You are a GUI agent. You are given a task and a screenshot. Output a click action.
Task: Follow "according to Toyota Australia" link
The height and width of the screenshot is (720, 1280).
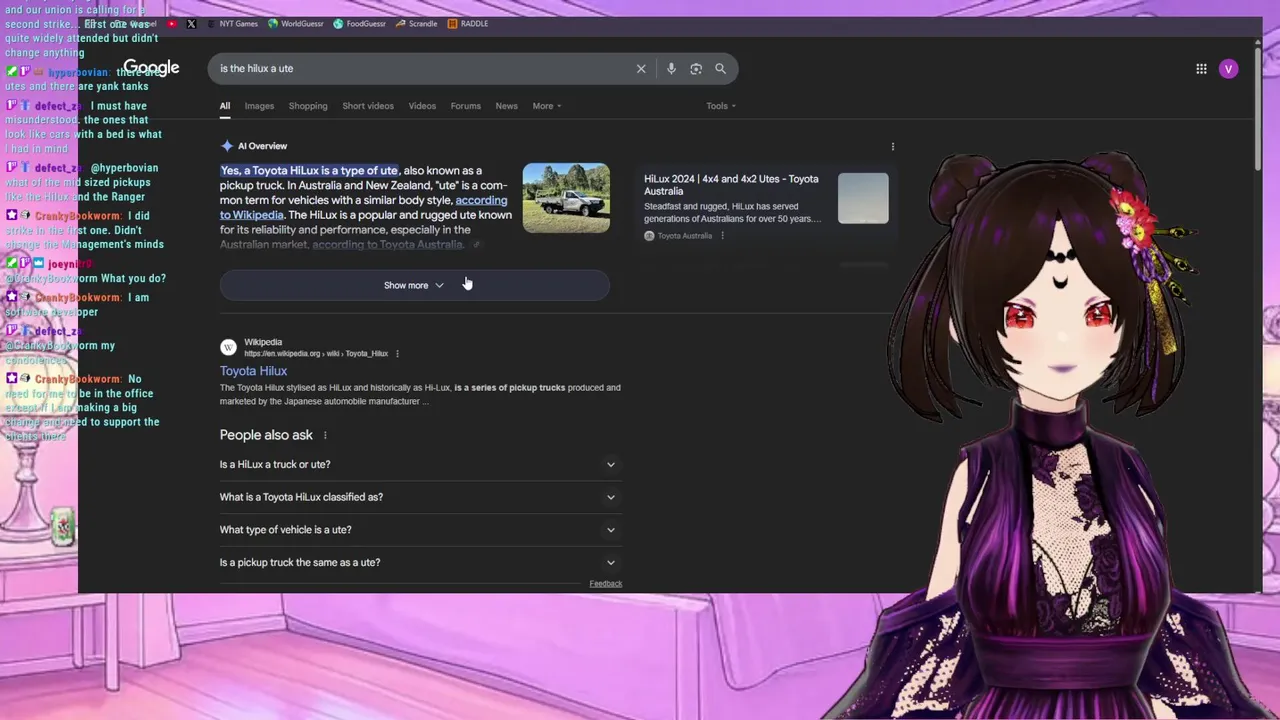pos(388,245)
